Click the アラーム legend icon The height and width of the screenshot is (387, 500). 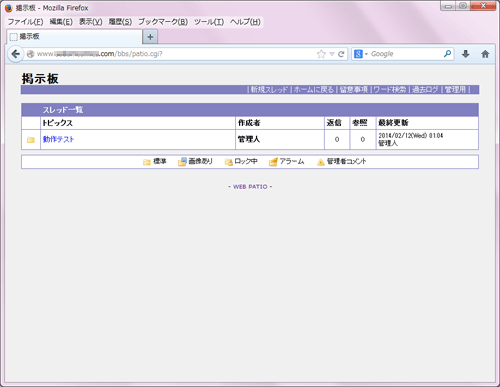(273, 162)
